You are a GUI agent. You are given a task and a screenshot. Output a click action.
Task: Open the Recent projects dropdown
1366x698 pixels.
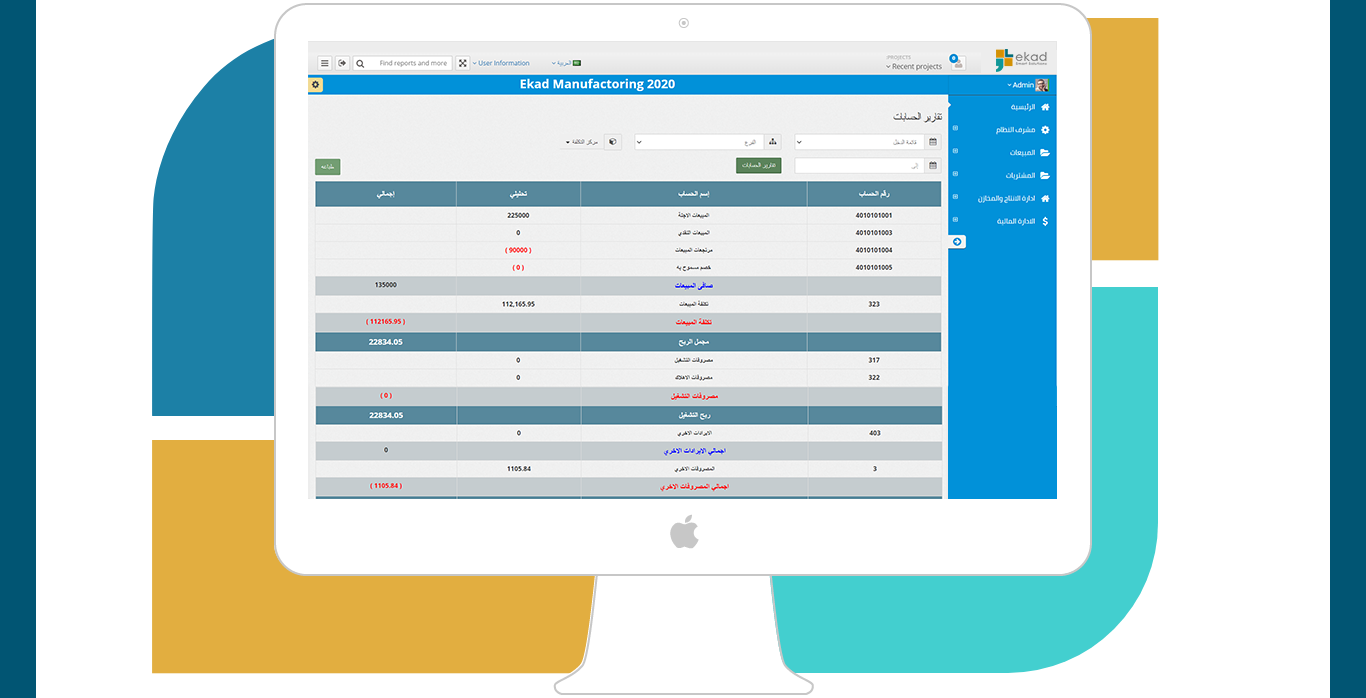click(914, 67)
